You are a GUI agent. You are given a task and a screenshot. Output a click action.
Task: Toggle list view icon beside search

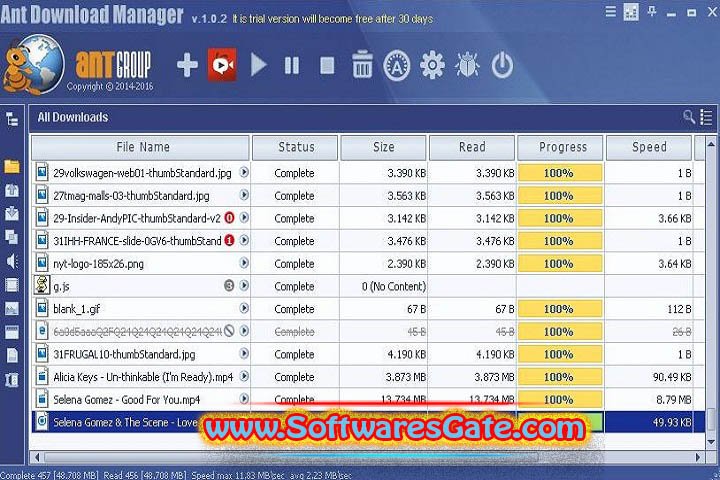706,117
